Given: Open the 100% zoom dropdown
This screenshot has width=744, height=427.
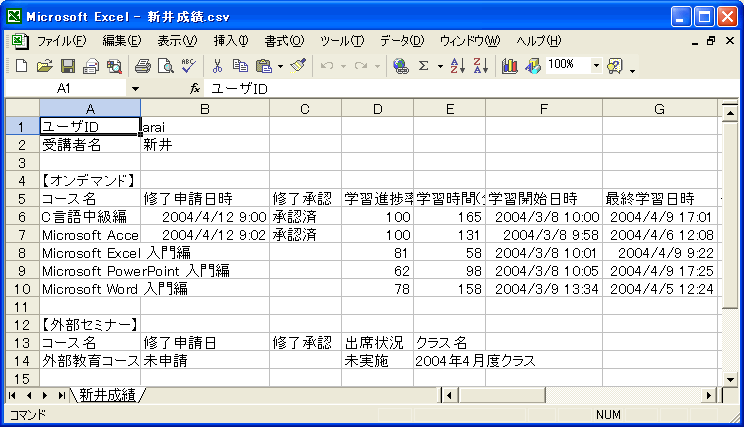Looking at the screenshot, I should (x=596, y=65).
